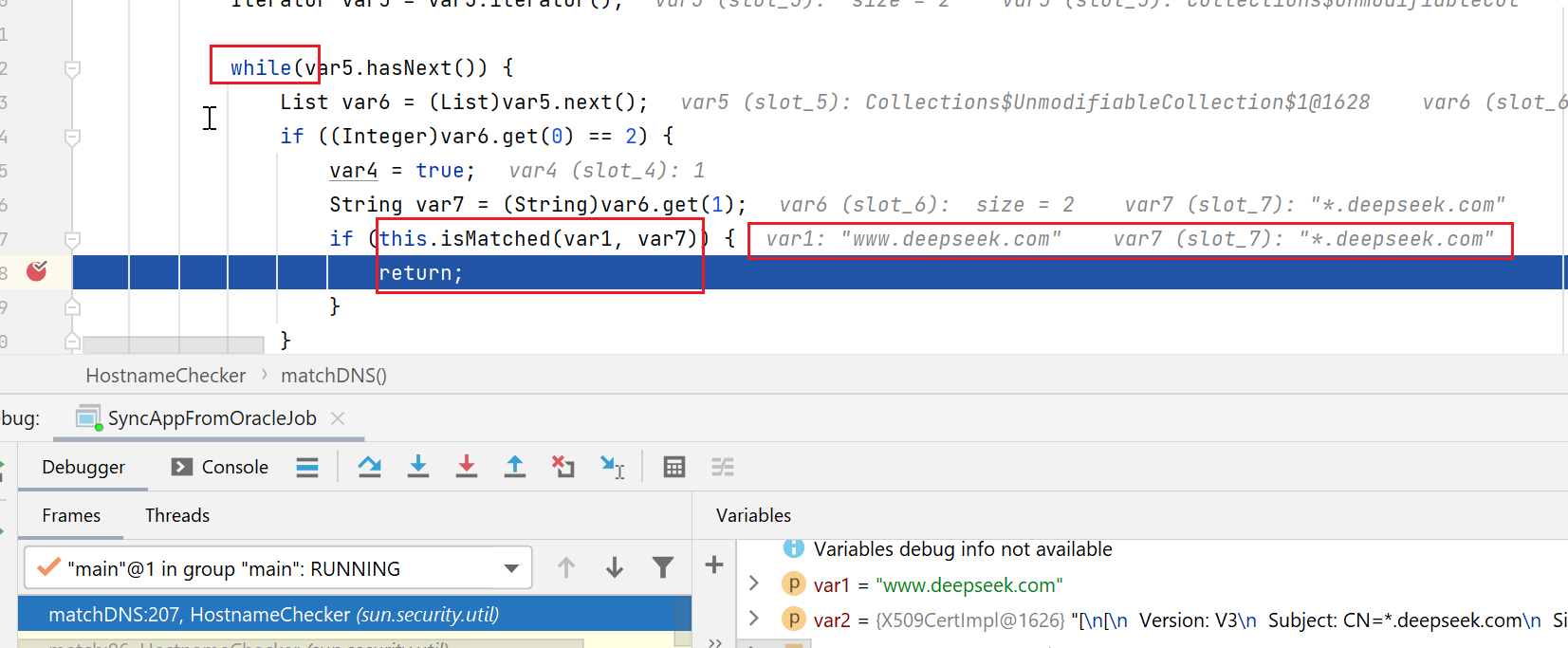Open the main thread selector dropdown

[x=511, y=568]
